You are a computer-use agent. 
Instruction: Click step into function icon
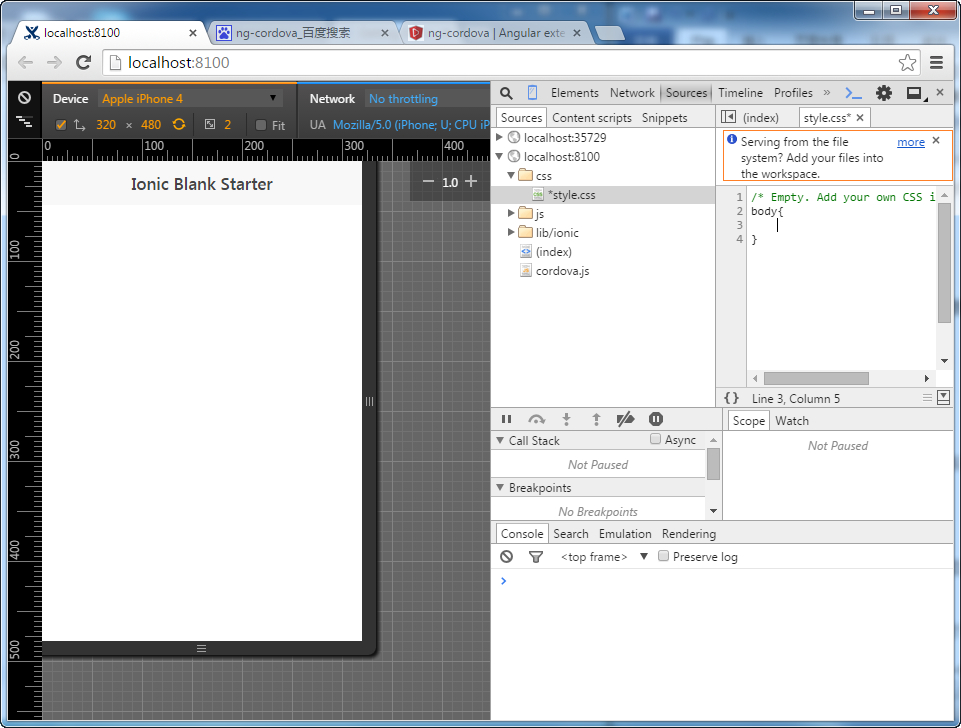pyautogui.click(x=566, y=419)
